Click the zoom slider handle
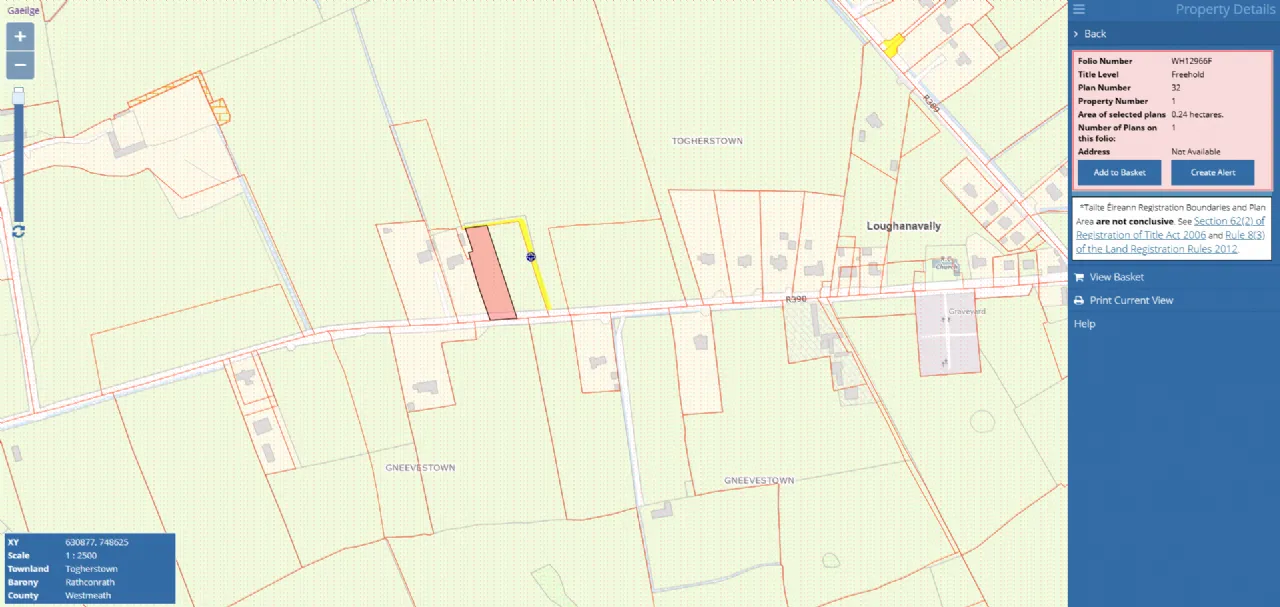The height and width of the screenshot is (607, 1280). click(18, 96)
